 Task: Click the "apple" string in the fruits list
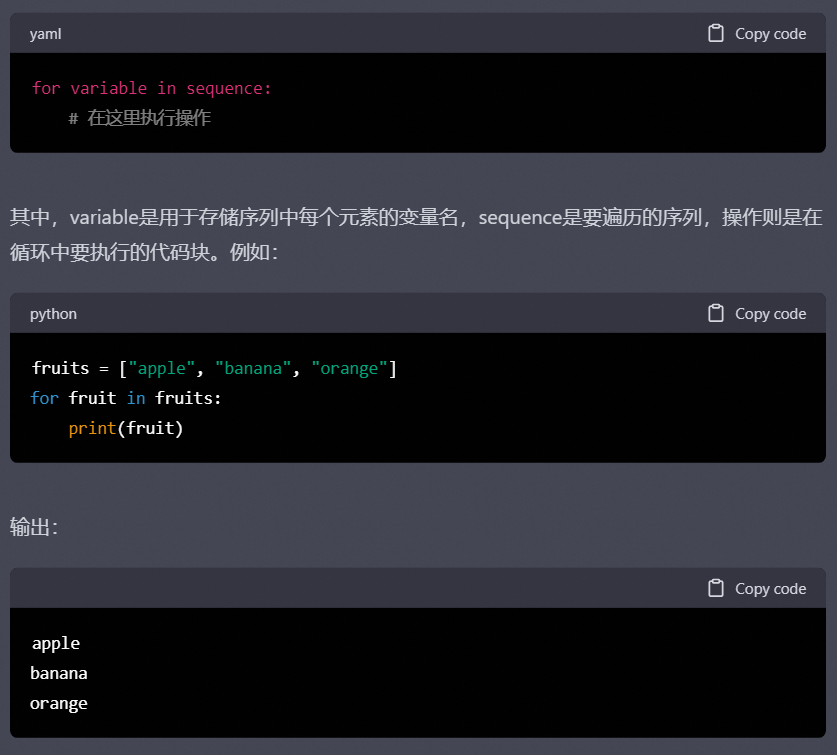click(161, 368)
